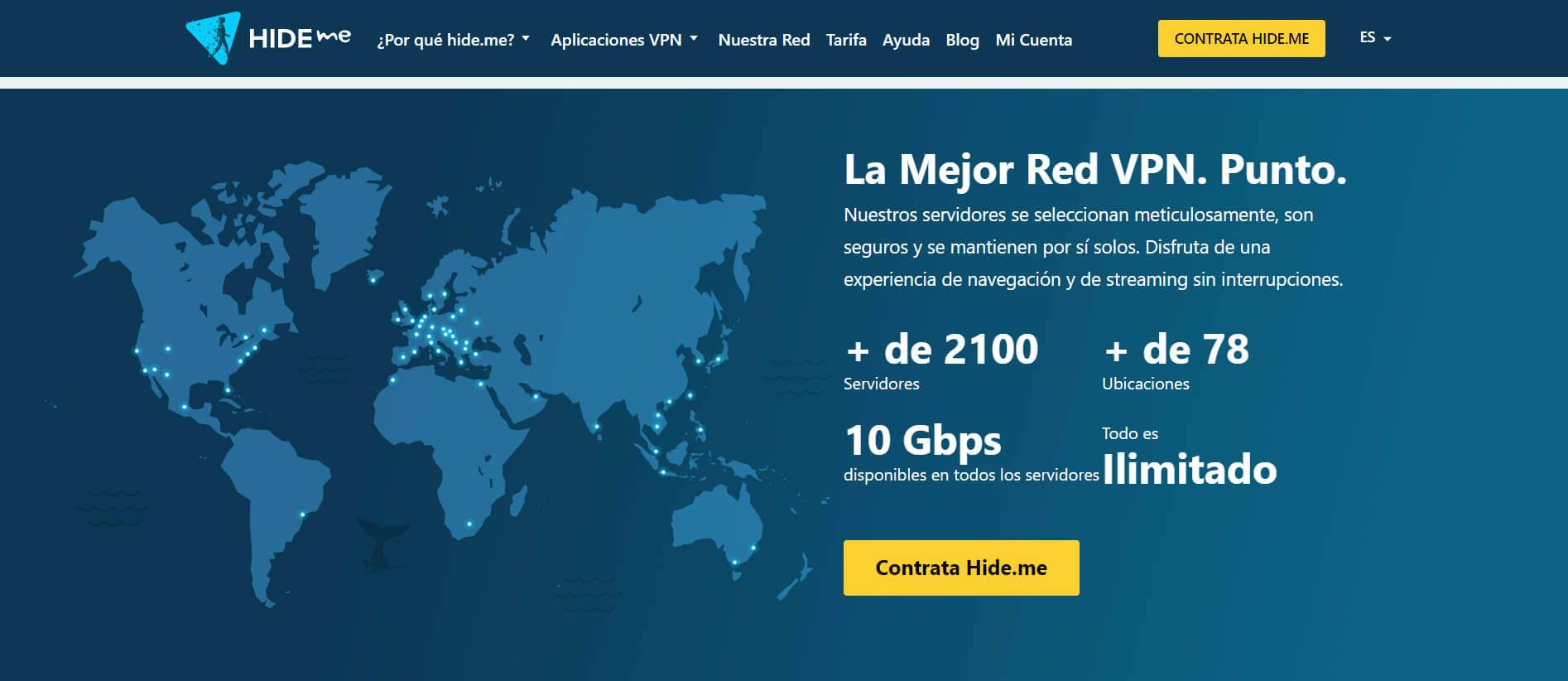The width and height of the screenshot is (1568, 681).
Task: Click the + de 78 locations figure
Action: 1176,349
